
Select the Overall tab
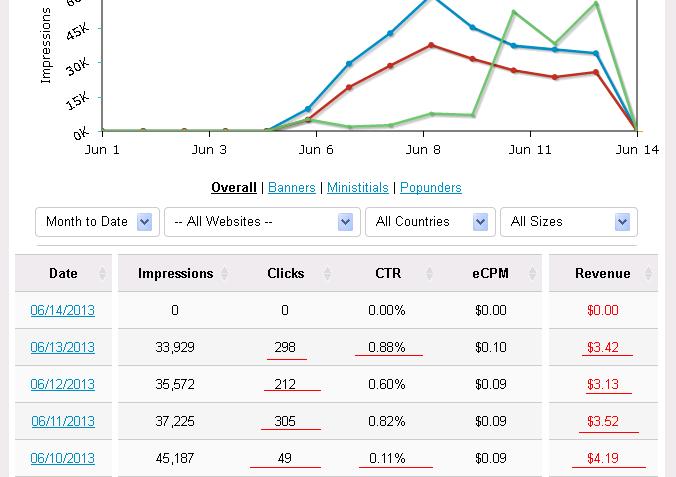(233, 187)
